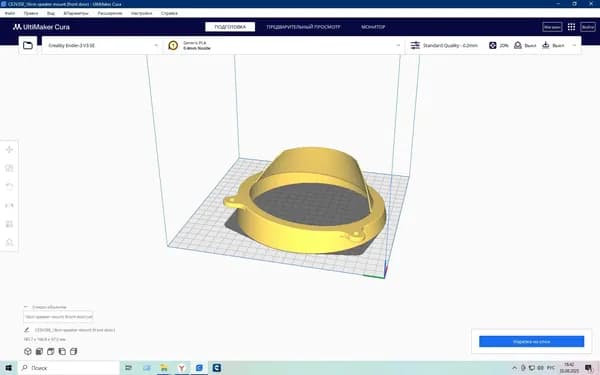The height and width of the screenshot is (375, 600).
Task: Switch to 3D view using cube icon
Action: tap(28, 351)
